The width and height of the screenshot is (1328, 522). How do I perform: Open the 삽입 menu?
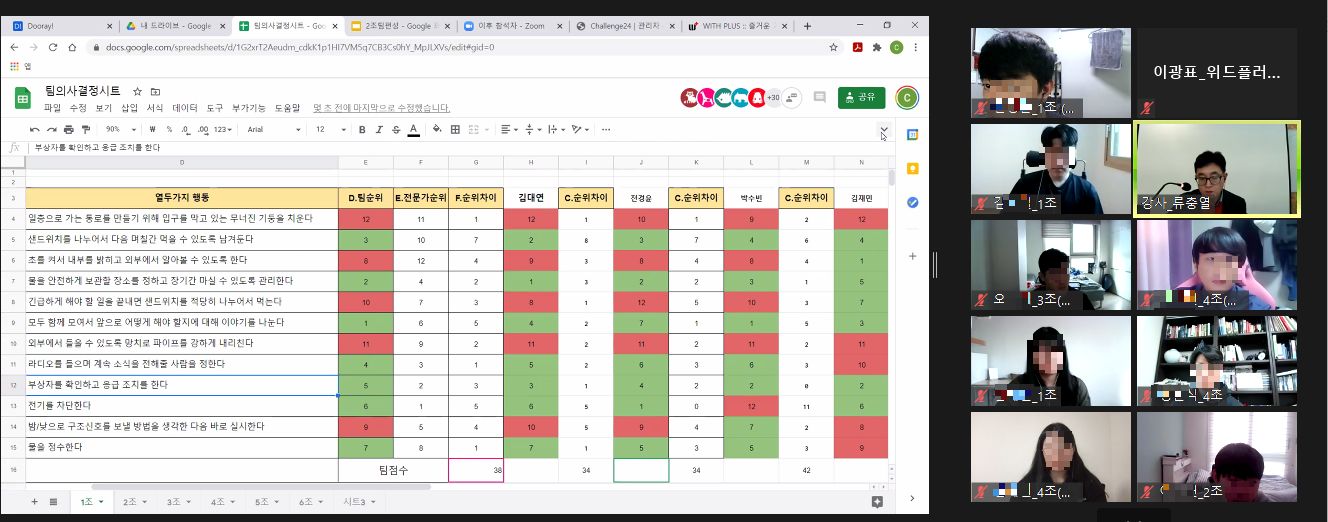coord(130,108)
